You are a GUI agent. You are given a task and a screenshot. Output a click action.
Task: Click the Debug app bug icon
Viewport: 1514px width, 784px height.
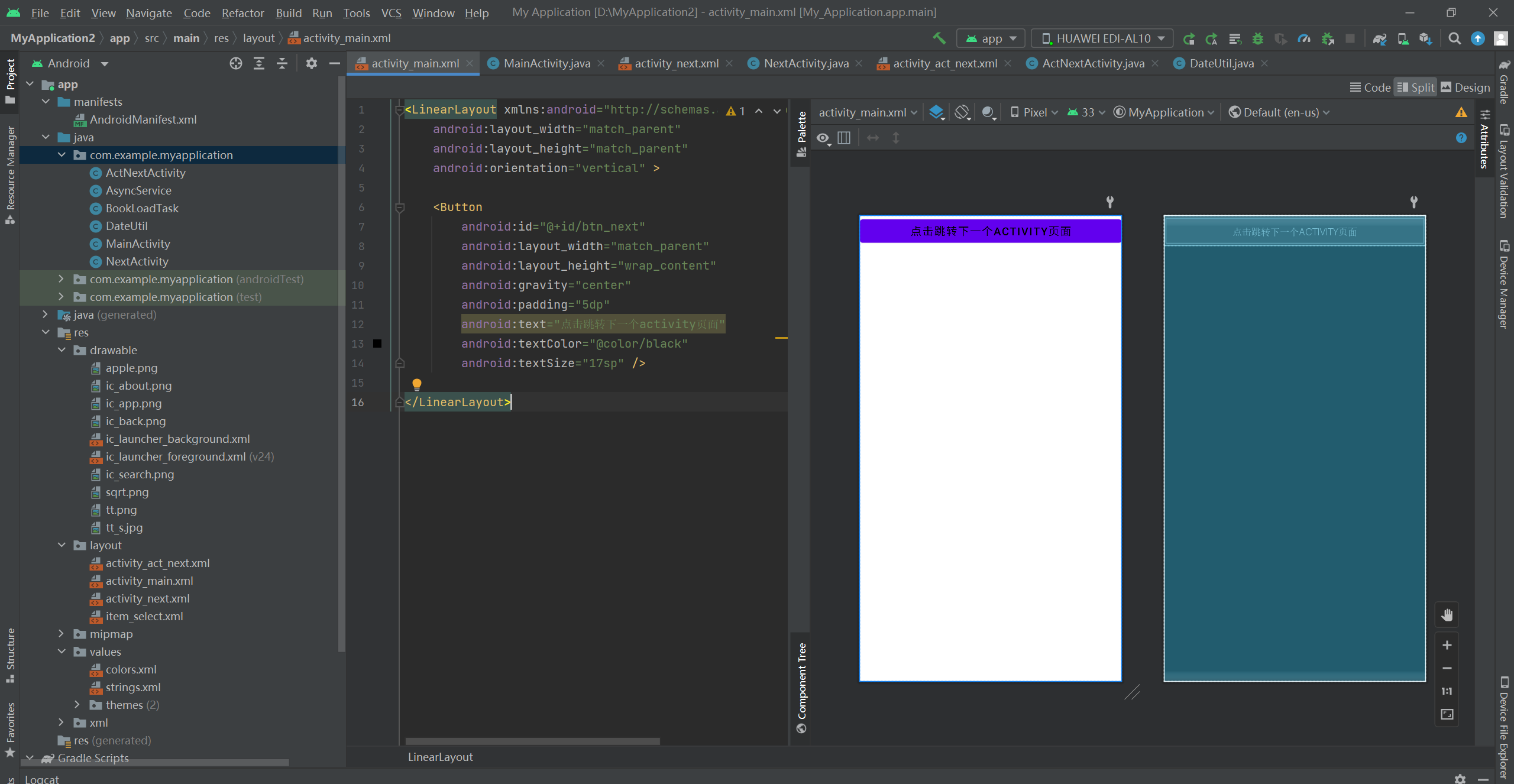(1258, 38)
